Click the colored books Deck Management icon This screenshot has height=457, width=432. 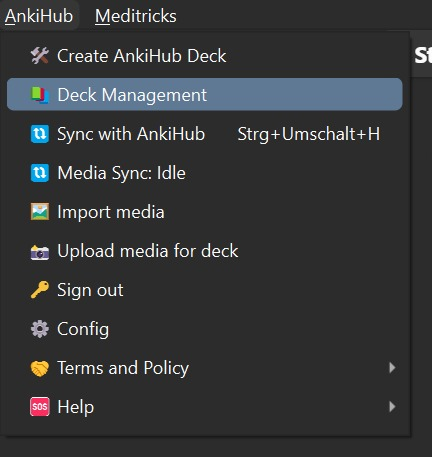(40, 95)
